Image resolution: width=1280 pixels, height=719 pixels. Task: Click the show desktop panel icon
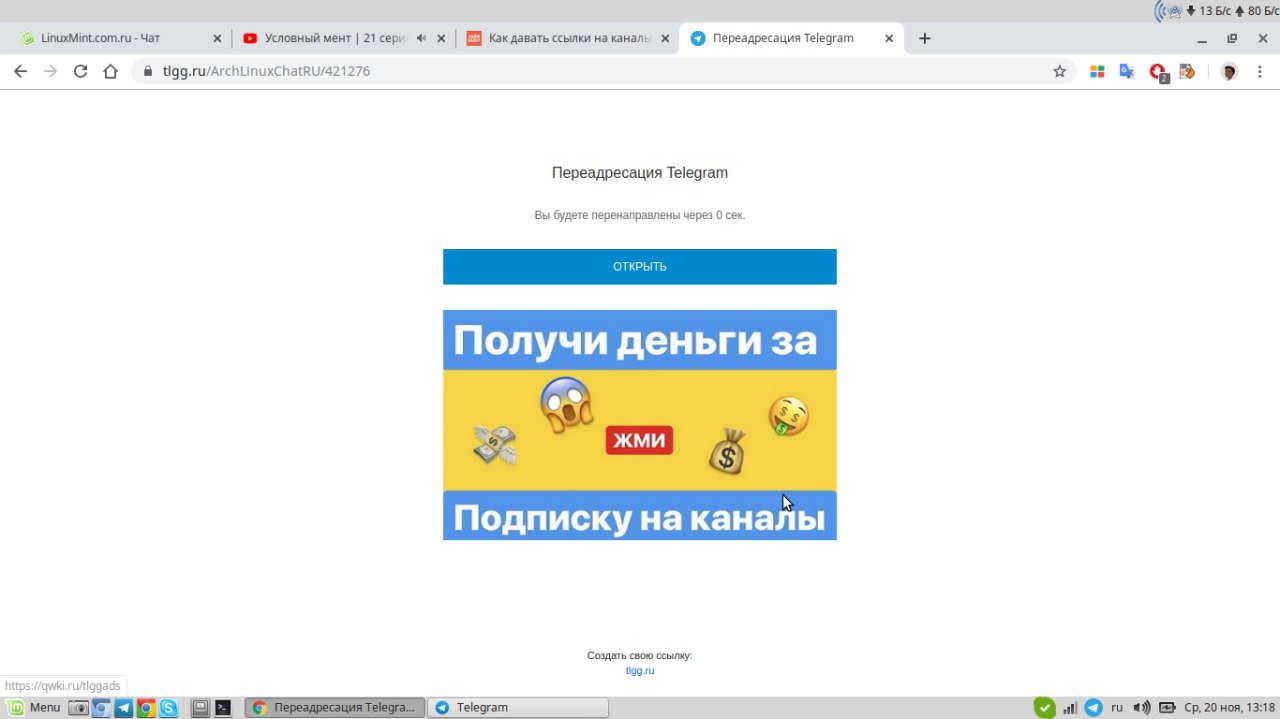[200, 708]
